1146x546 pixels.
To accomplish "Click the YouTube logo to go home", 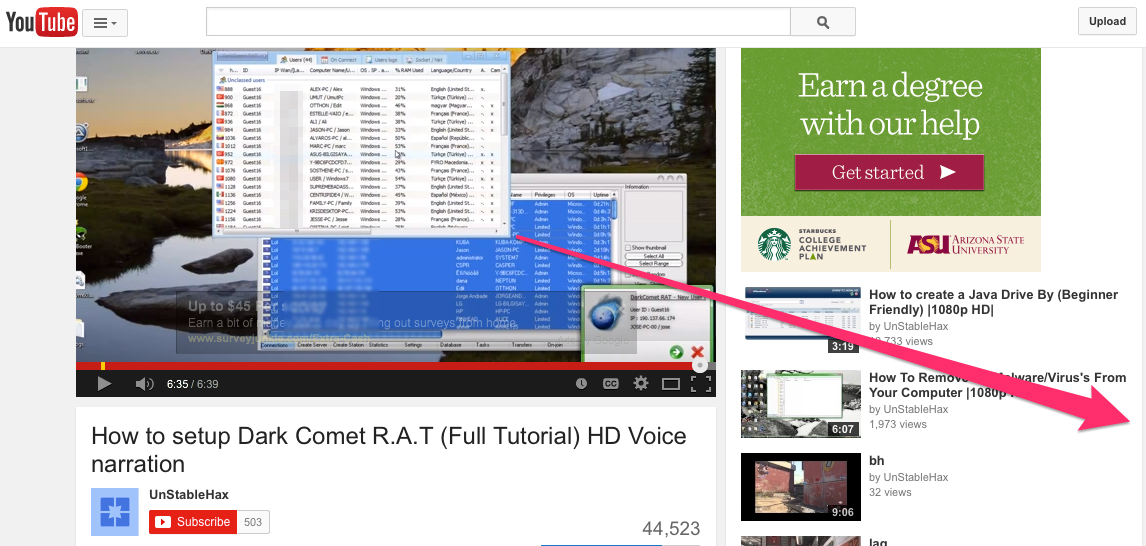I will click(x=42, y=21).
